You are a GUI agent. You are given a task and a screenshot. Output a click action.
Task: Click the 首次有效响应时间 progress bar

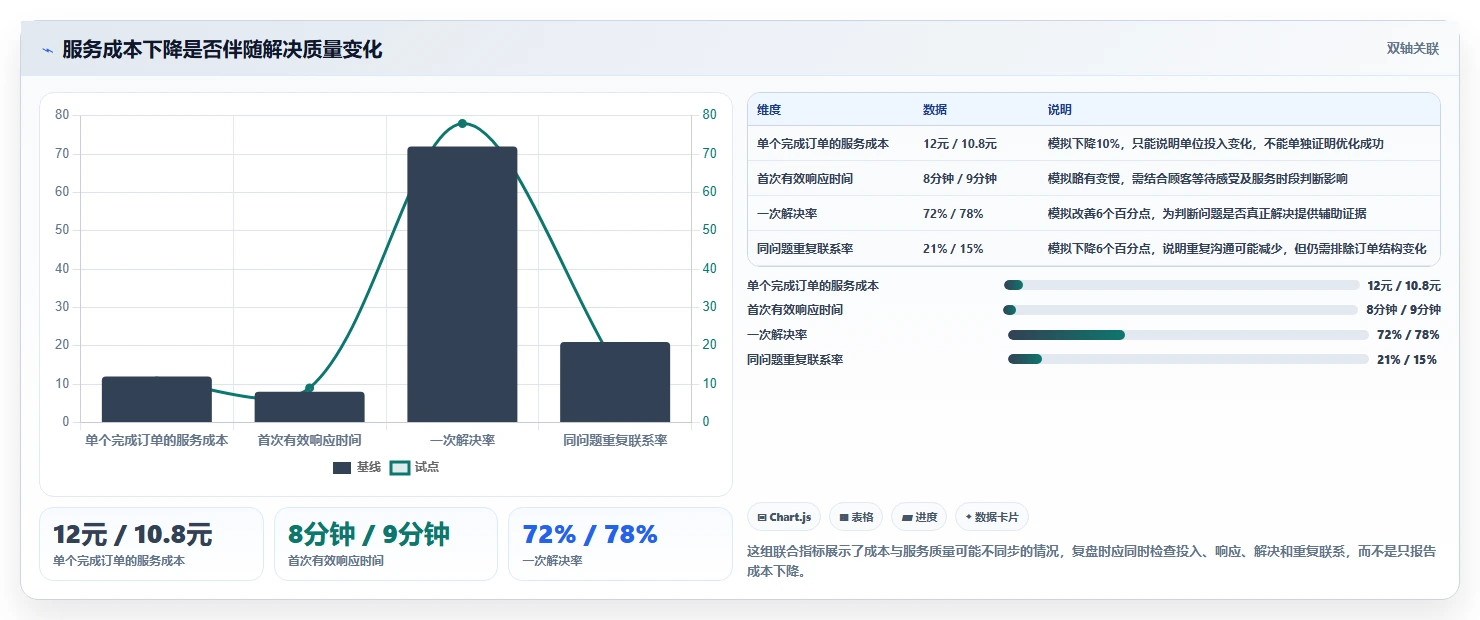coord(1181,310)
